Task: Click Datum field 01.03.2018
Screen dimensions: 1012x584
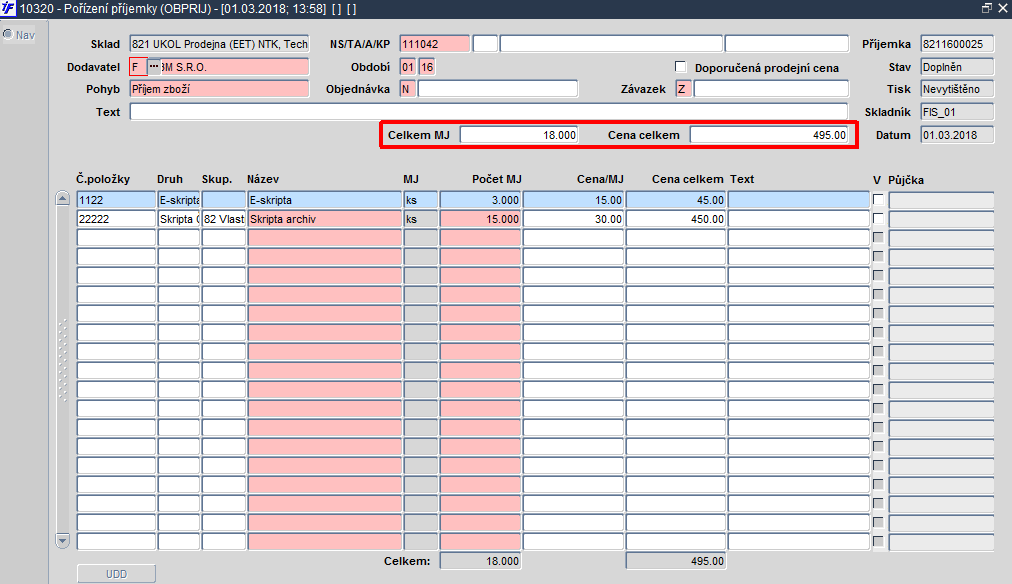Action: click(957, 135)
